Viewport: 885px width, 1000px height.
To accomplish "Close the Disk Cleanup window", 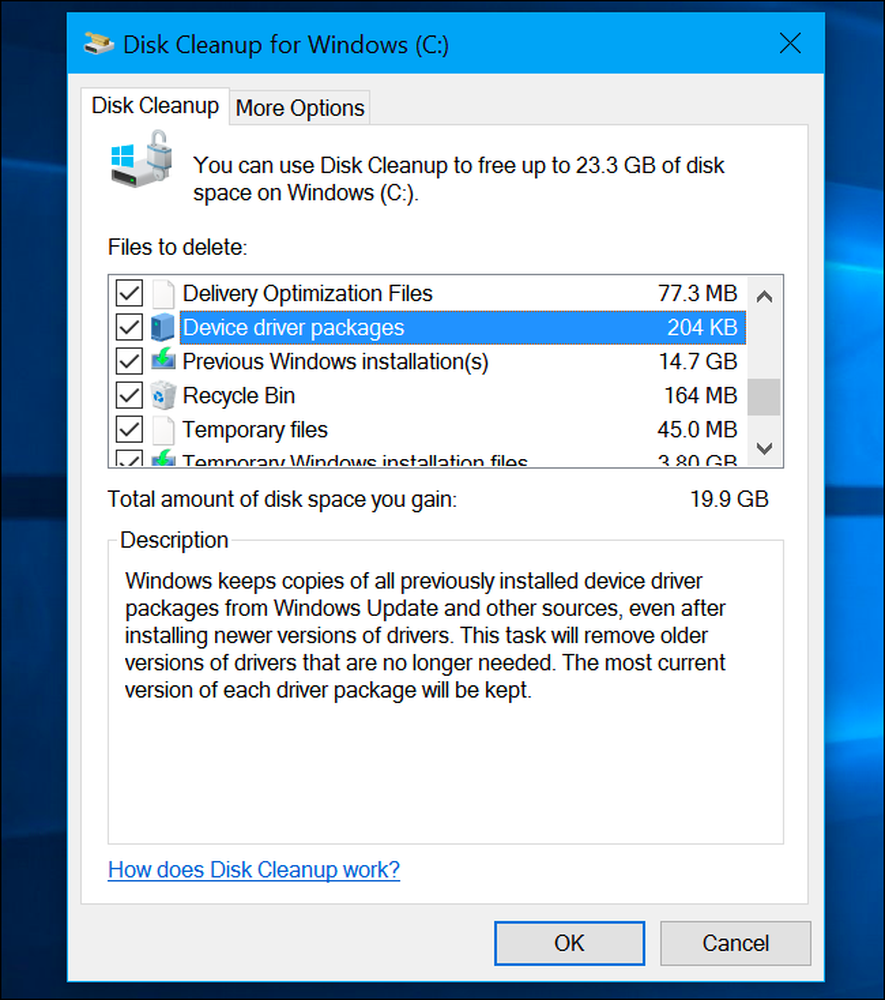I will click(x=790, y=43).
